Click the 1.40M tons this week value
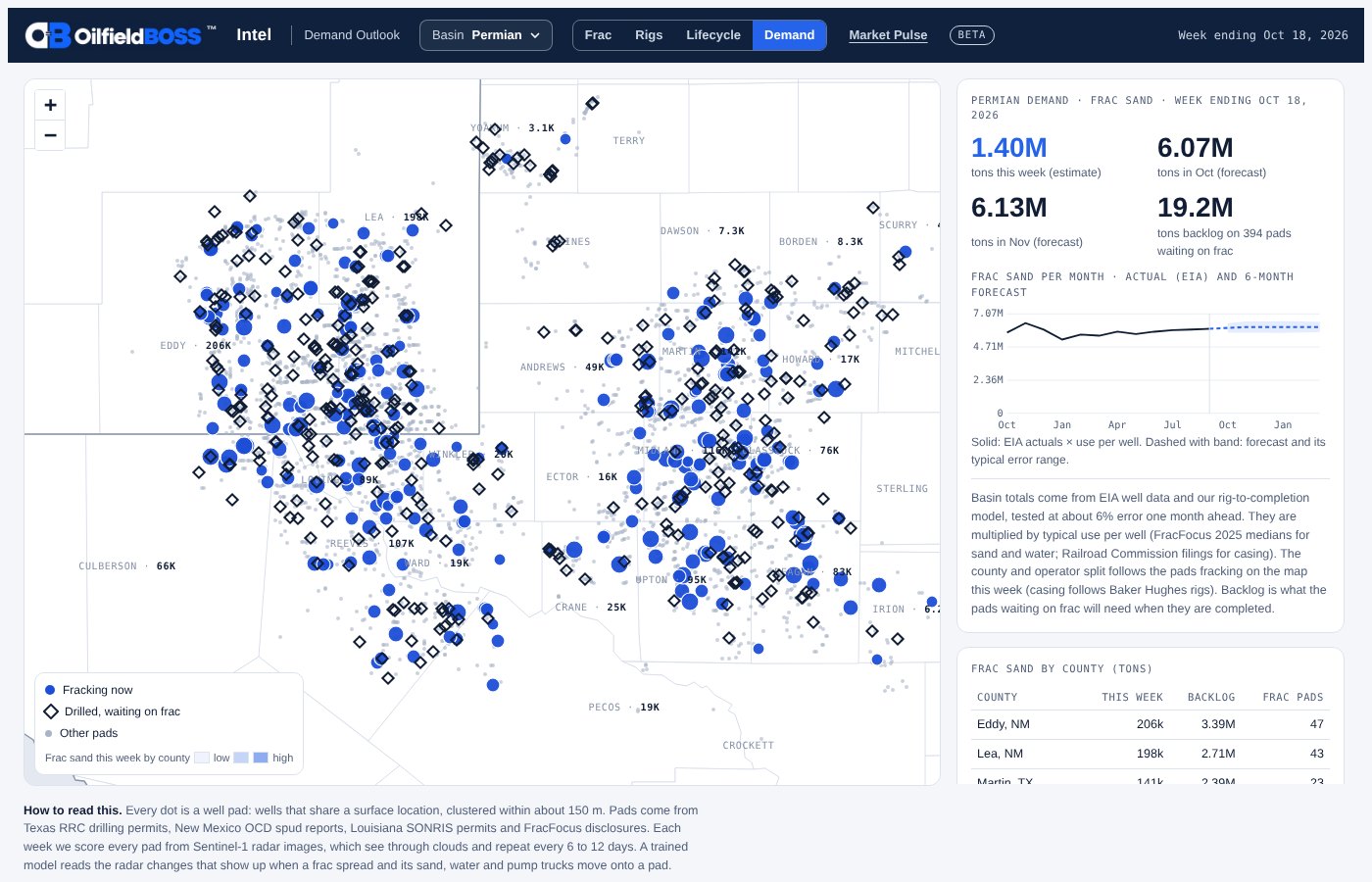 1009,148
